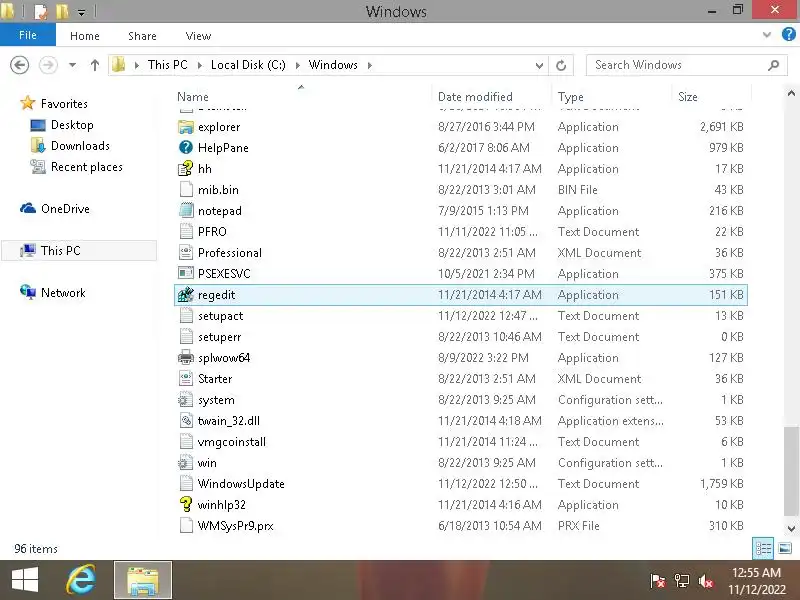800x600 pixels.
Task: Click Local Disk (C:) breadcrumb
Action: 248,65
